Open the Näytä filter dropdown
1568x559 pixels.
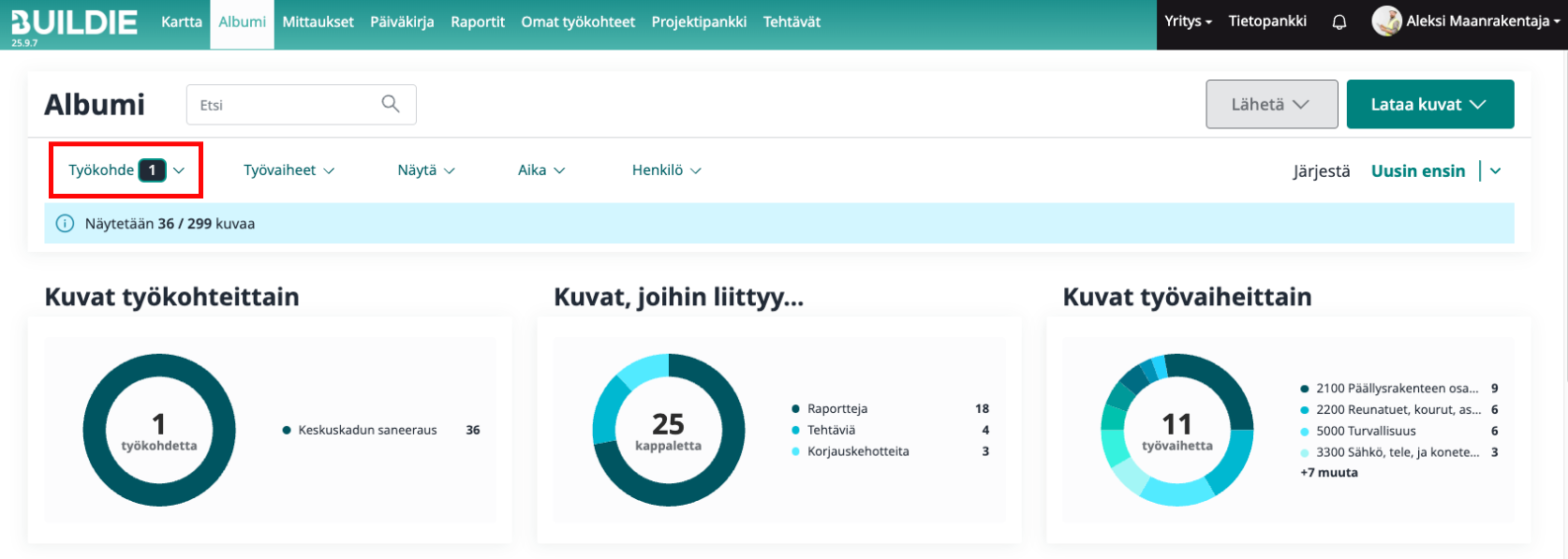(x=426, y=170)
